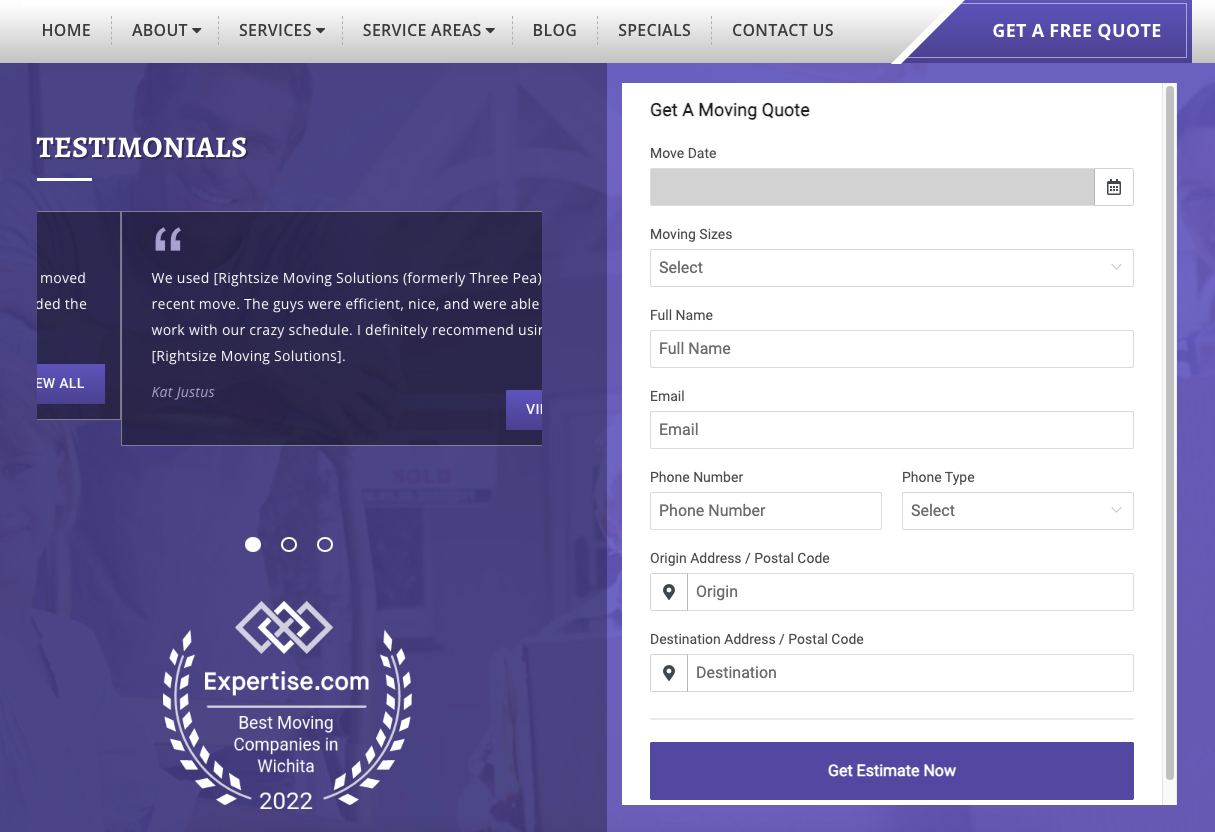Click the quotation mark icon on the testimonial
1215x832 pixels.
click(167, 238)
